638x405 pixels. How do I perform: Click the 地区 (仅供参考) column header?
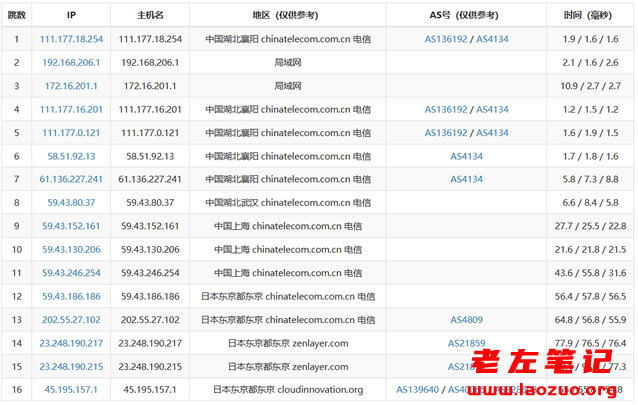[290, 16]
